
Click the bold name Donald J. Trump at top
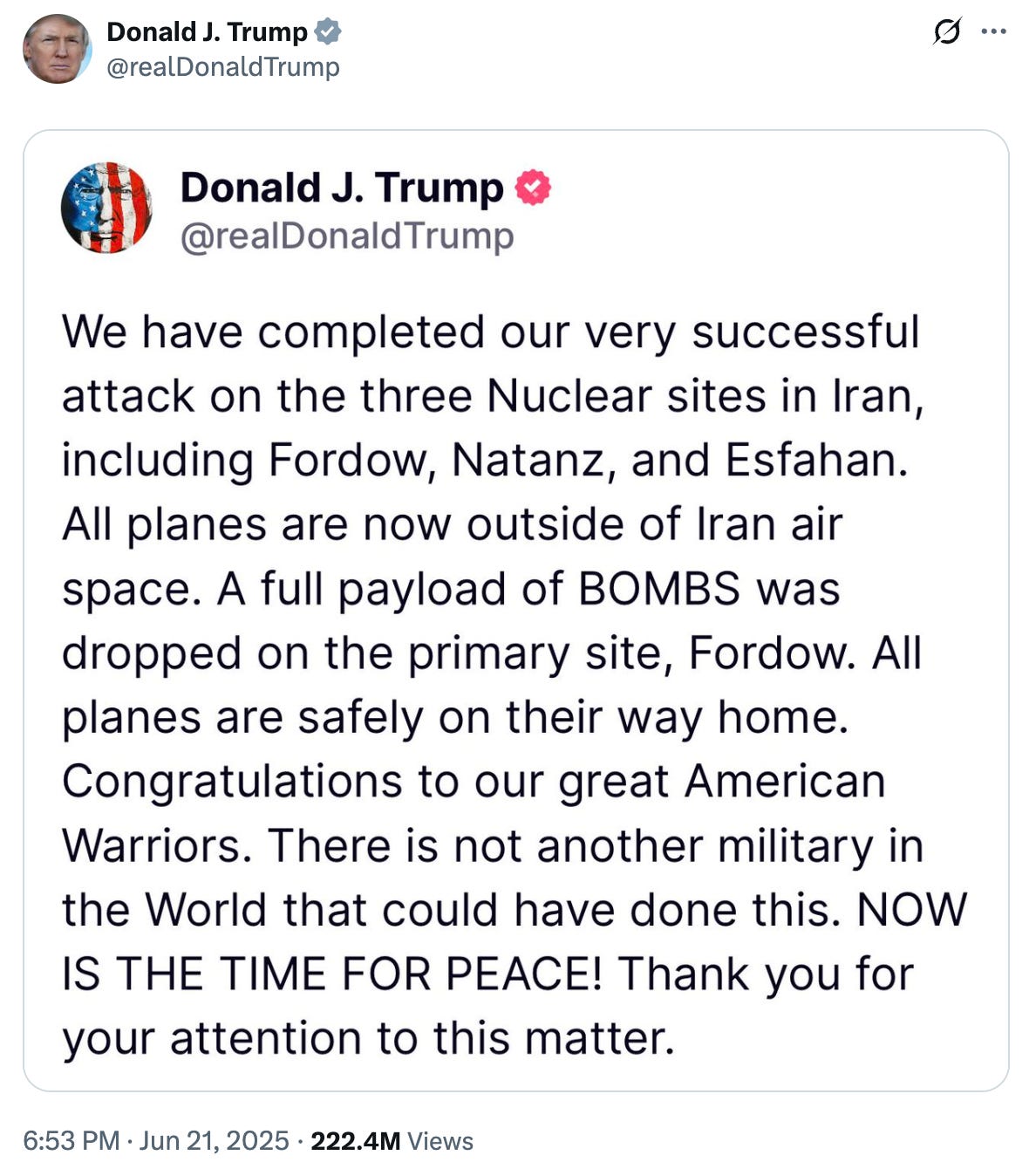pos(208,32)
